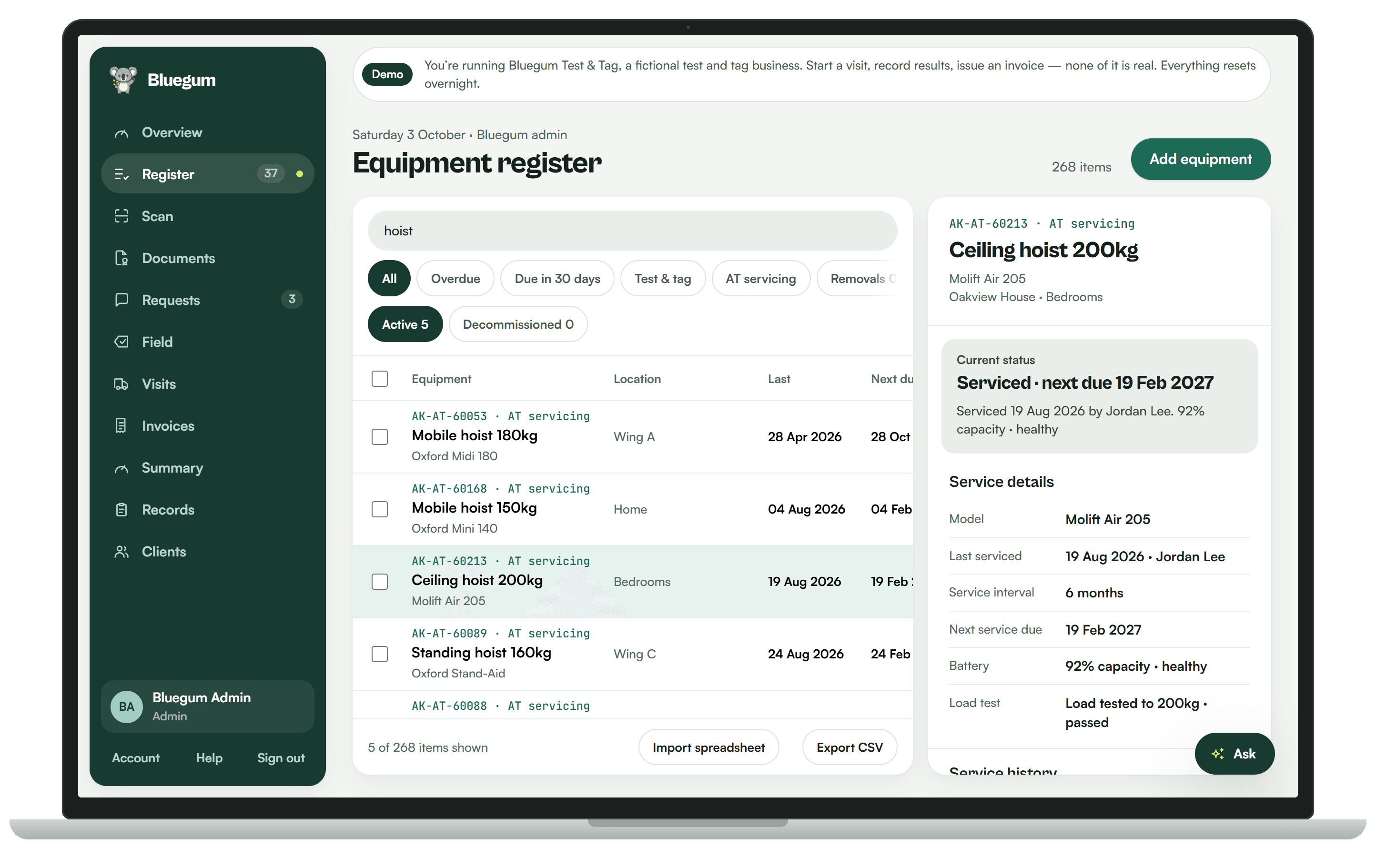Viewport: 1376px width, 868px height.
Task: Open the Help link in sidebar
Action: [209, 758]
